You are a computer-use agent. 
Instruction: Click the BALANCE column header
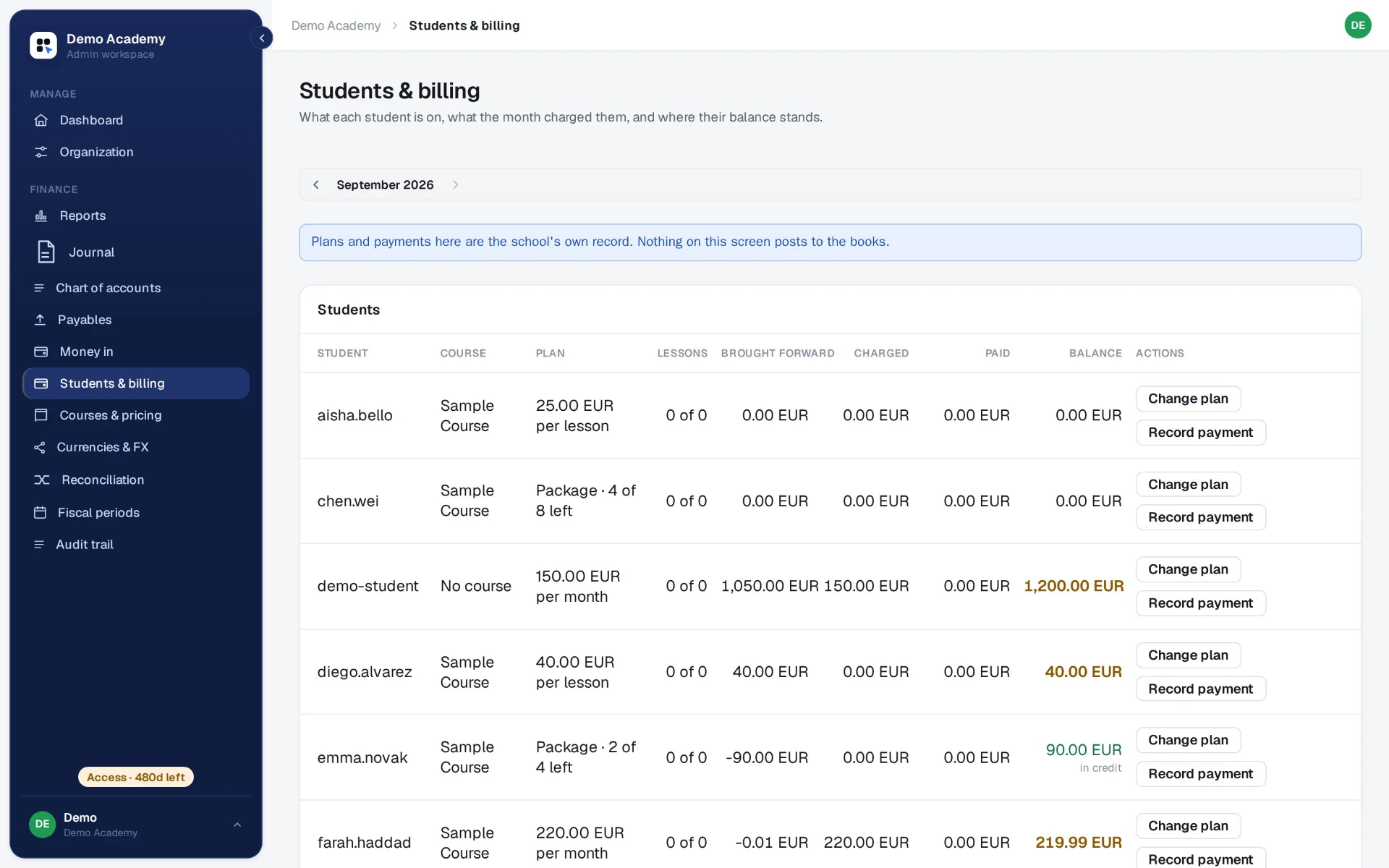point(1095,353)
